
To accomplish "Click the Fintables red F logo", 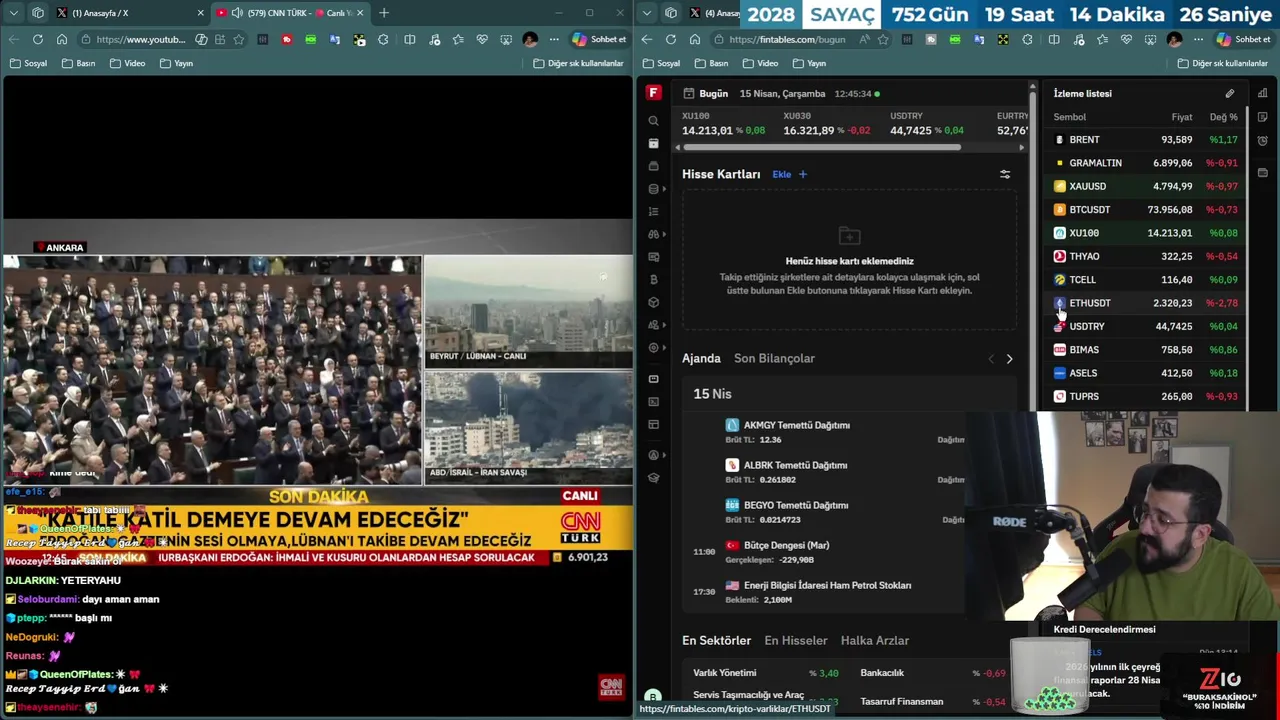I will [653, 93].
